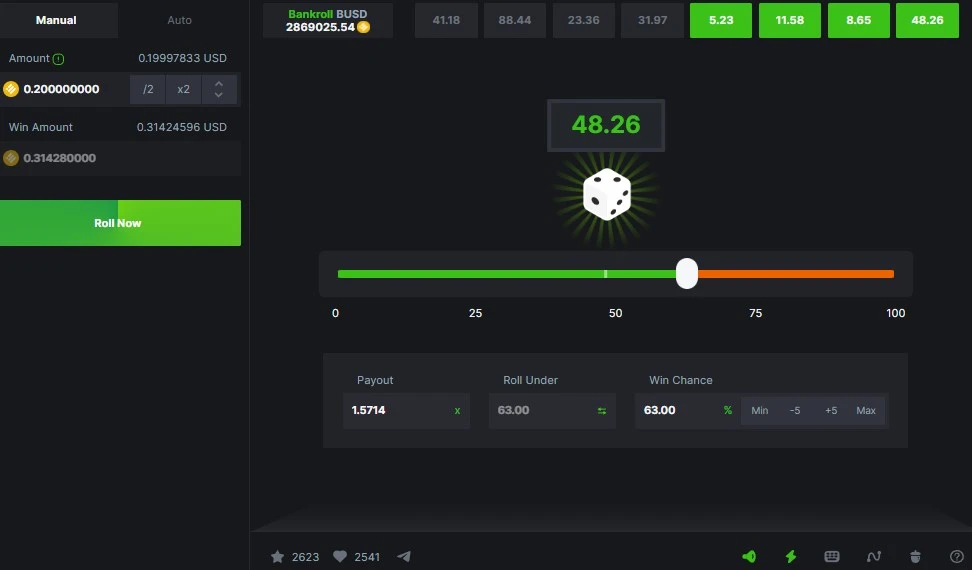The image size is (972, 570).
Task: Click the 0.314280000 win amount field
Action: [x=120, y=158]
